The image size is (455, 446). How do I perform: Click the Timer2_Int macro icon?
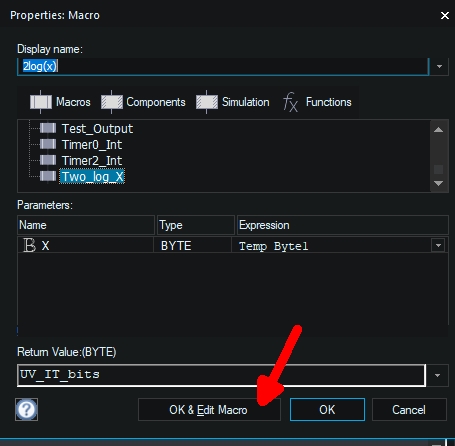tap(48, 160)
